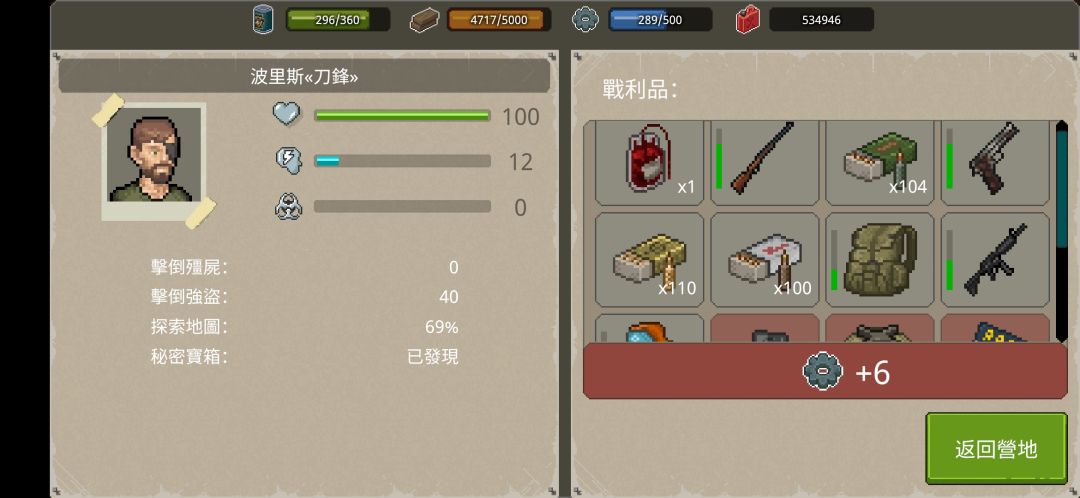1080x498 pixels.
Task: Click the heart health icon
Action: [287, 114]
